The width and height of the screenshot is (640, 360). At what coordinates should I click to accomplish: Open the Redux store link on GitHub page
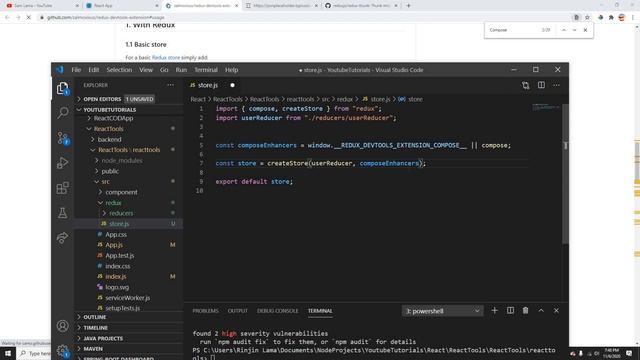click(166, 58)
